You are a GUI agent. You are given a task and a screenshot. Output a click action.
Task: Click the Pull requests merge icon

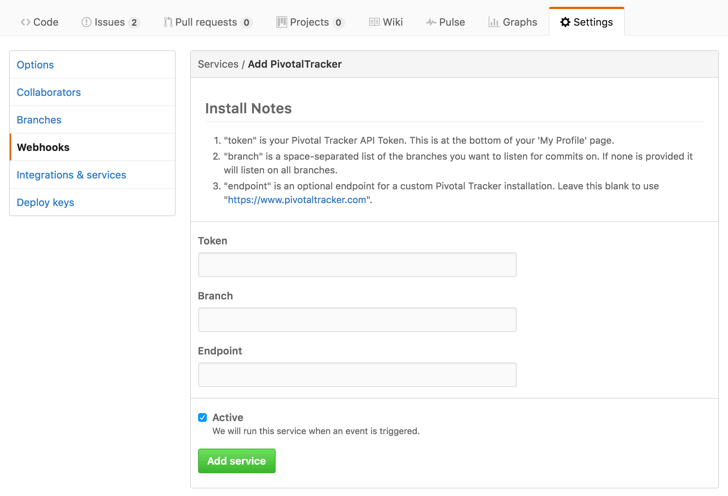pyautogui.click(x=168, y=22)
